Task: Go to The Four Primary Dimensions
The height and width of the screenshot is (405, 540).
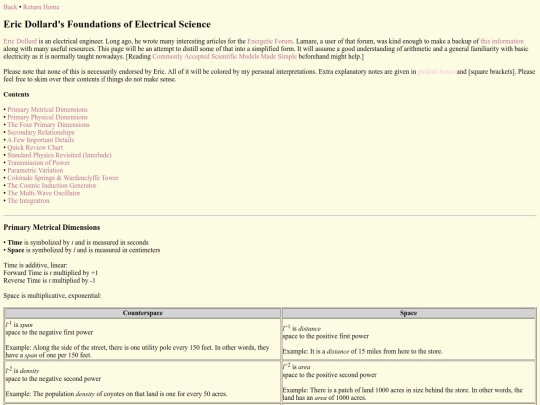Action: 49,125
